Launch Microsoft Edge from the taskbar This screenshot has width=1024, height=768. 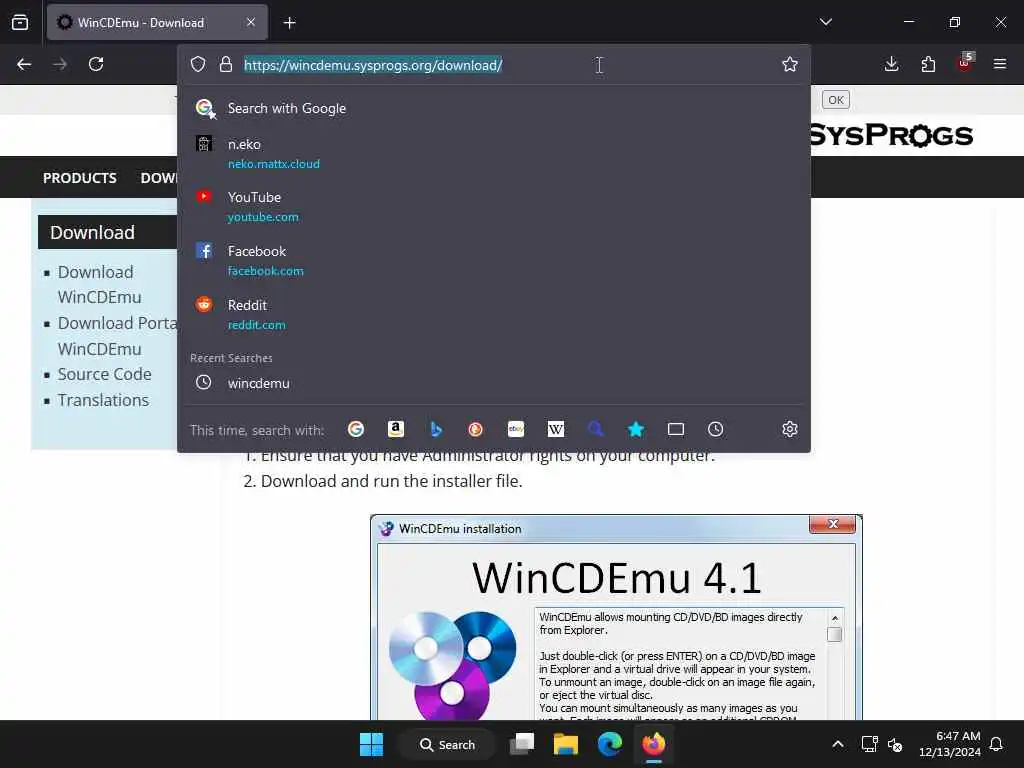610,744
